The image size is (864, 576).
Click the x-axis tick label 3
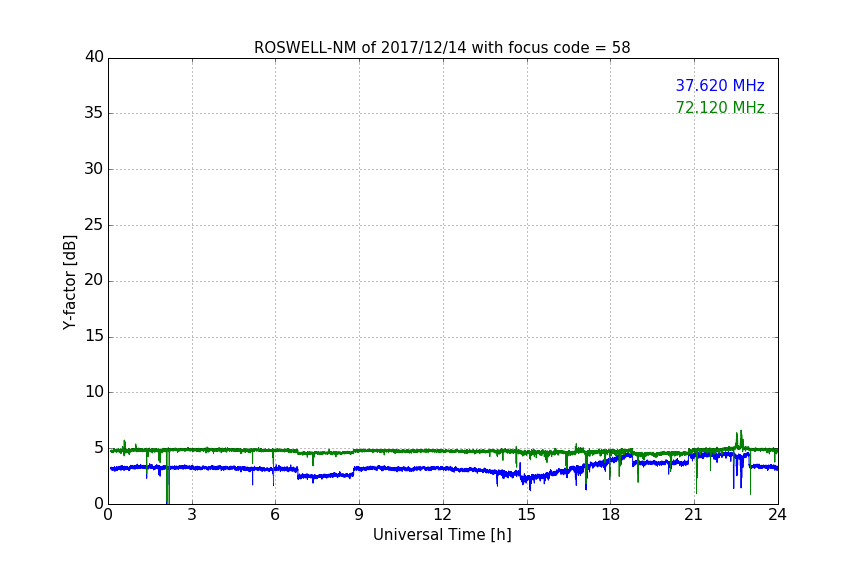pos(192,515)
